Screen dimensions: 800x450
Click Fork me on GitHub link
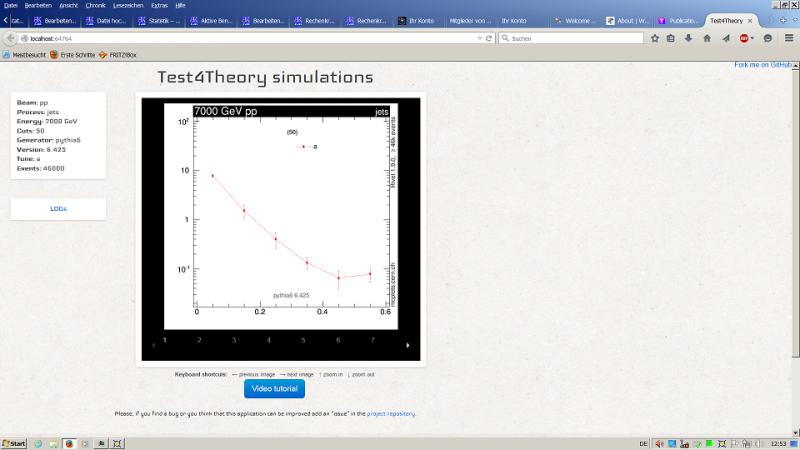coord(763,65)
